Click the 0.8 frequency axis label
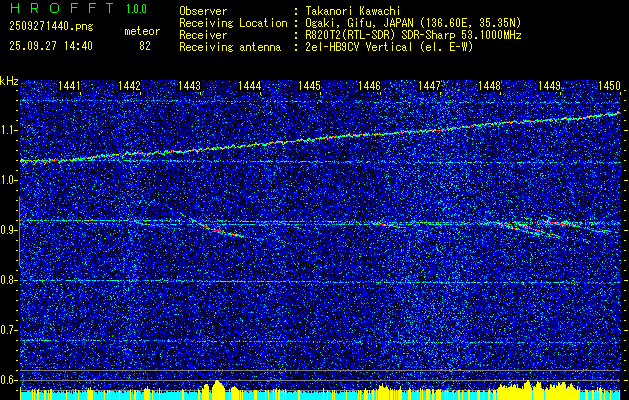629x400 pixels. (9, 280)
